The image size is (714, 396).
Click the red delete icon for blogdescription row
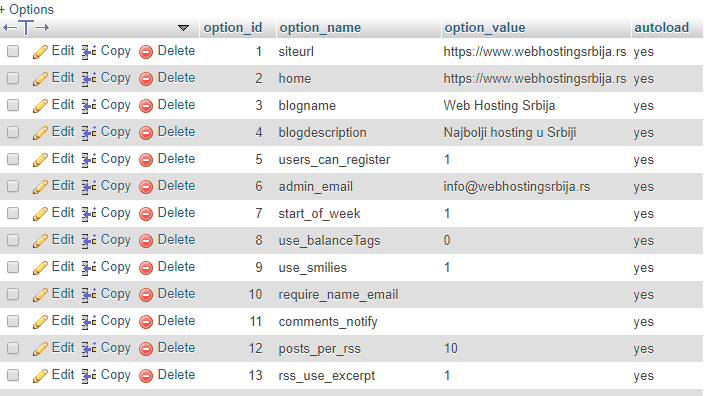click(146, 133)
